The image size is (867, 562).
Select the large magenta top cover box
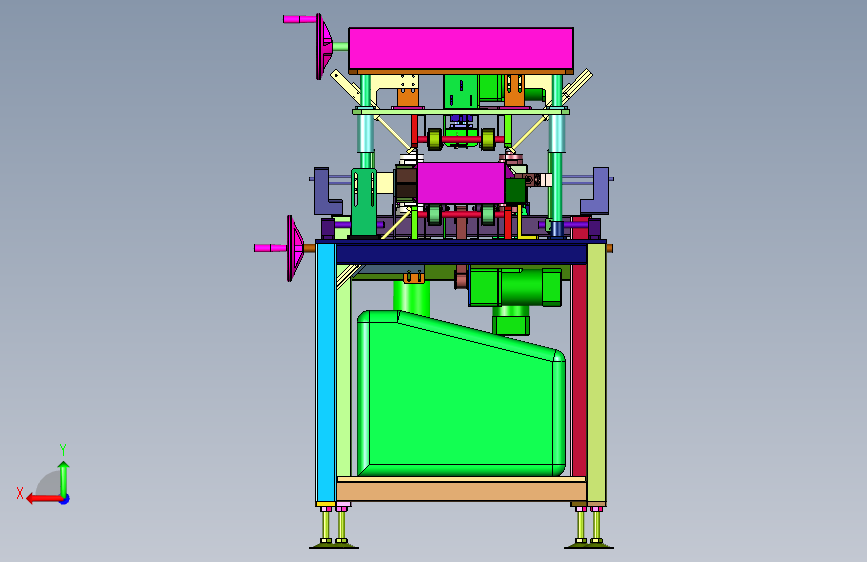coord(461,49)
